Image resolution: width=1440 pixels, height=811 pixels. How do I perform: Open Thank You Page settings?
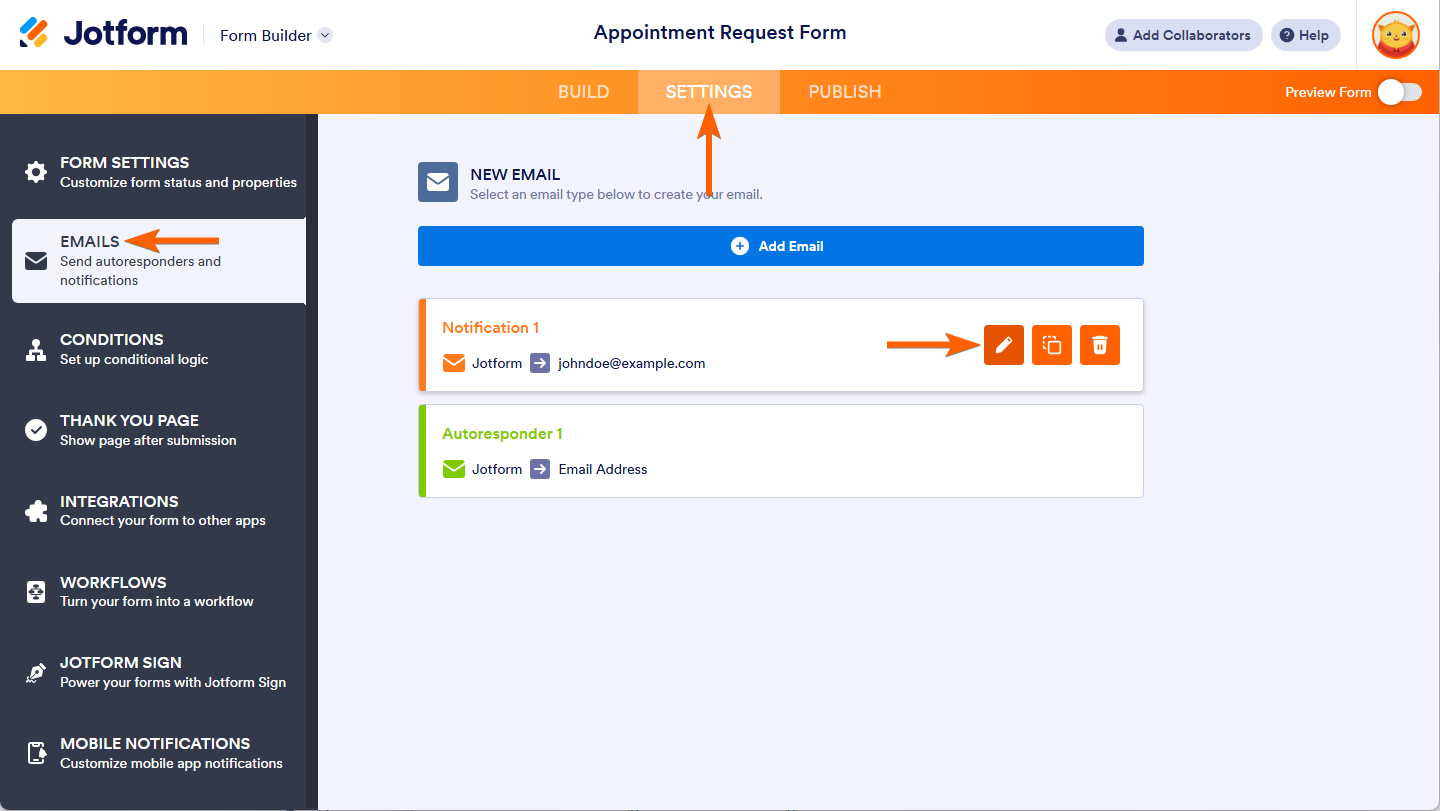tap(159, 430)
